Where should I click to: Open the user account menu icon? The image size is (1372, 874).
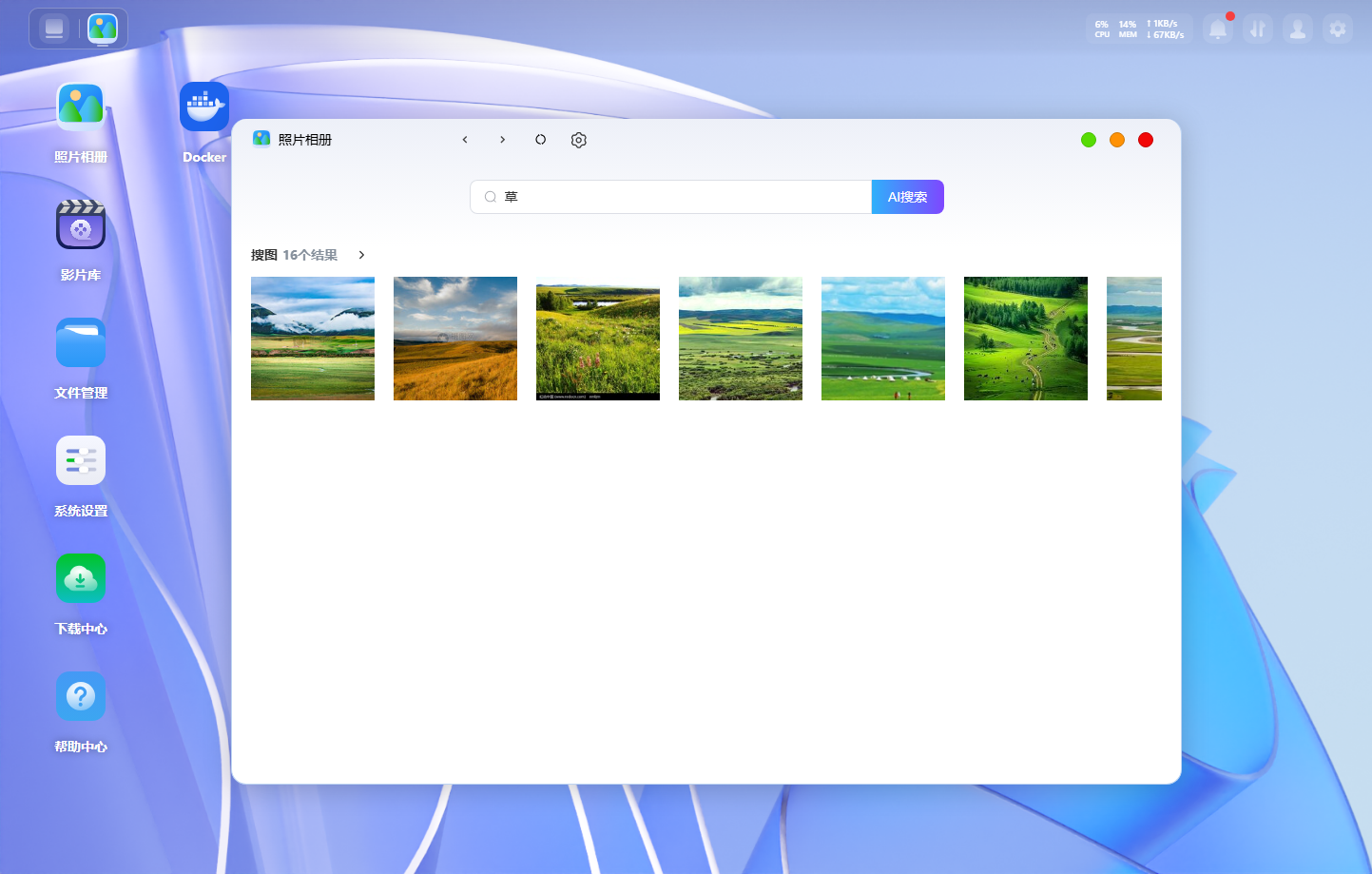(x=1298, y=29)
